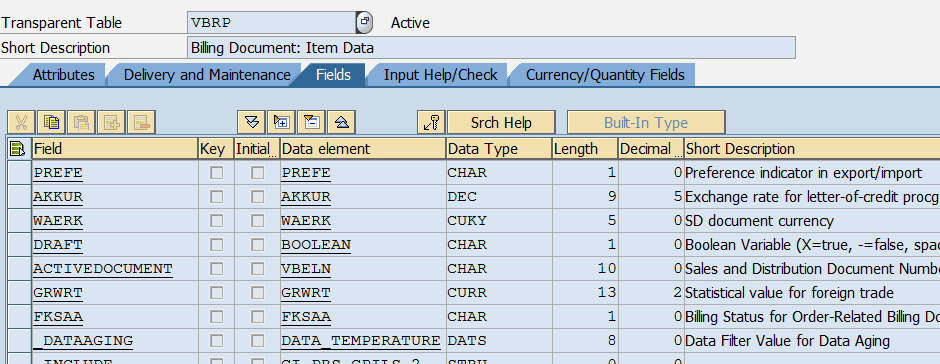This screenshot has height=364, width=940.
Task: Click the Expand Include icon
Action: [x=282, y=122]
